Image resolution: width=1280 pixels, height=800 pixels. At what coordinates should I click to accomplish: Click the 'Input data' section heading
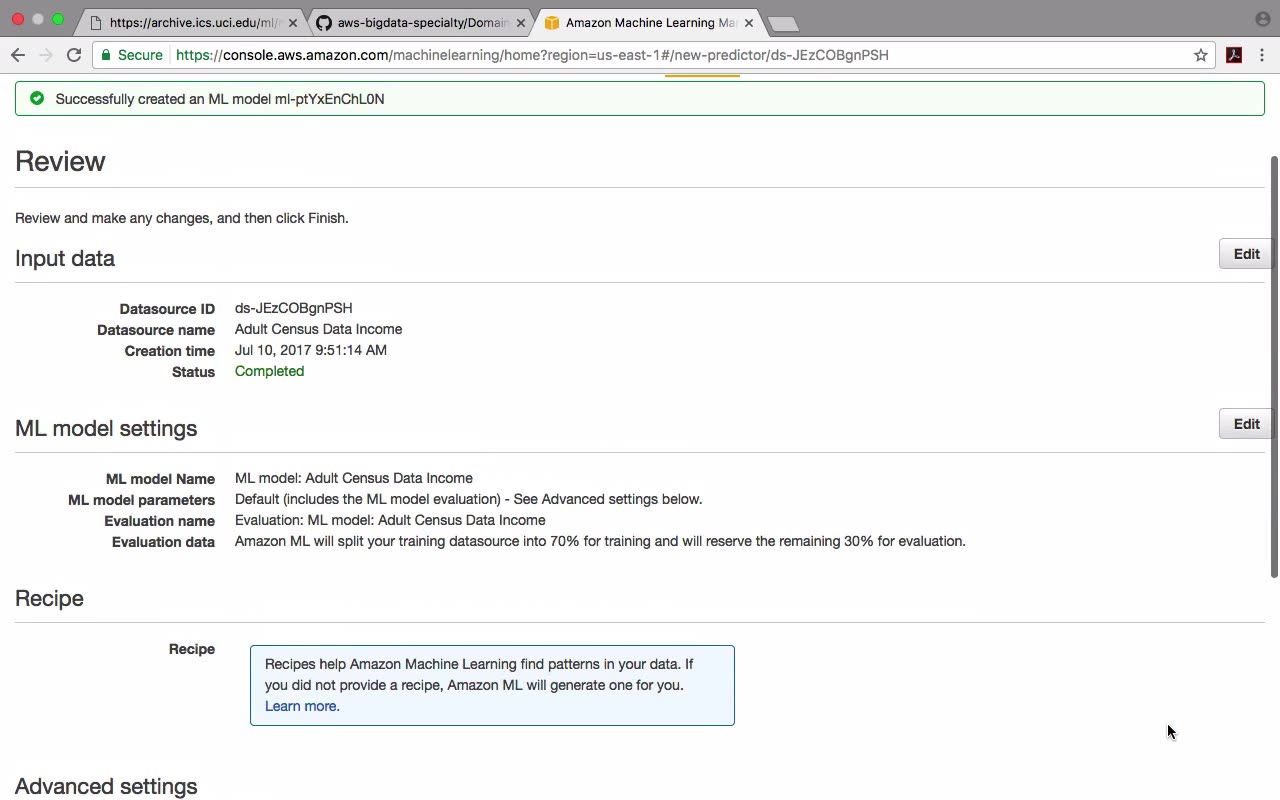pyautogui.click(x=65, y=258)
